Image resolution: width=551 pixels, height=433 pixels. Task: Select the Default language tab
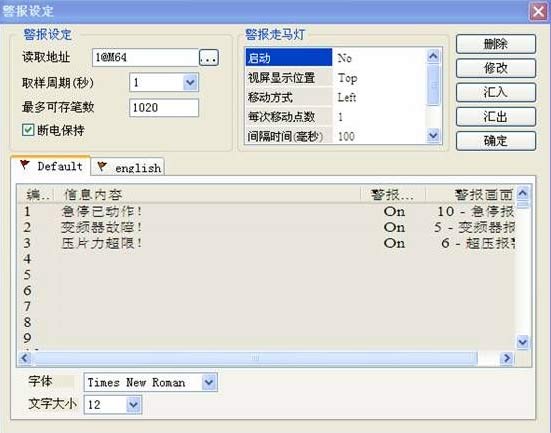[x=51, y=166]
